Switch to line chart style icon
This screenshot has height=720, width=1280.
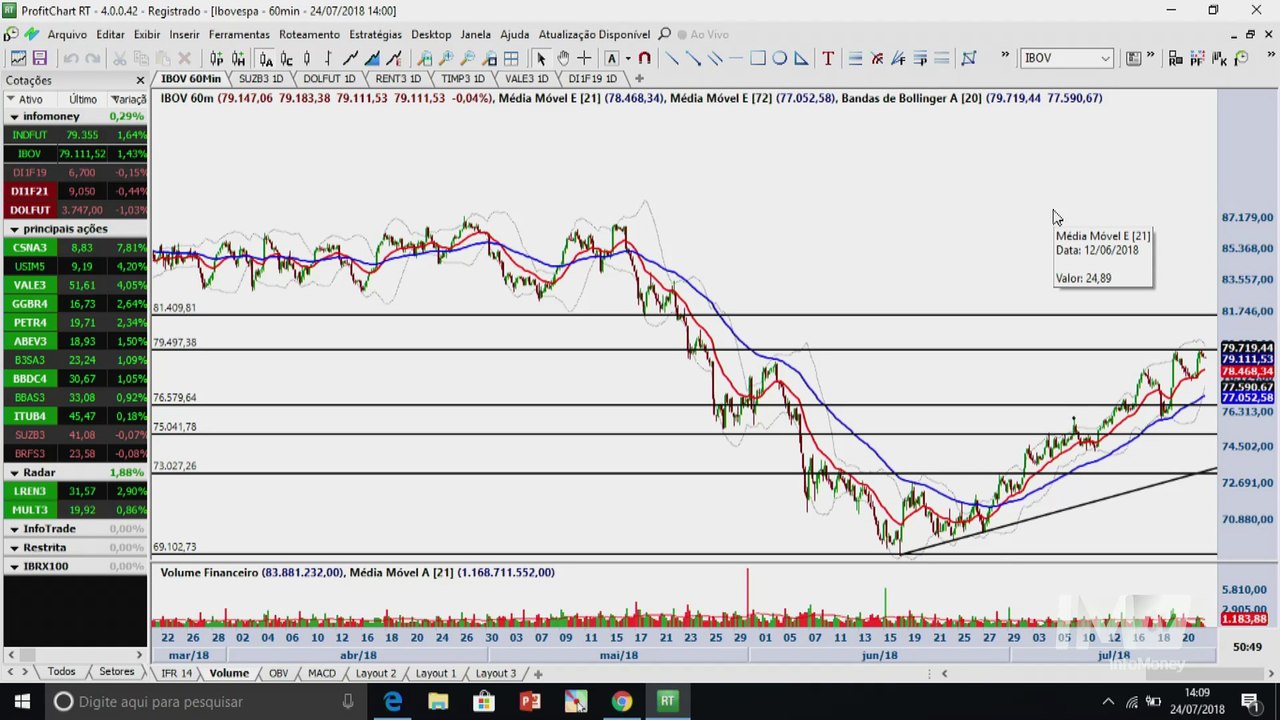tap(351, 58)
